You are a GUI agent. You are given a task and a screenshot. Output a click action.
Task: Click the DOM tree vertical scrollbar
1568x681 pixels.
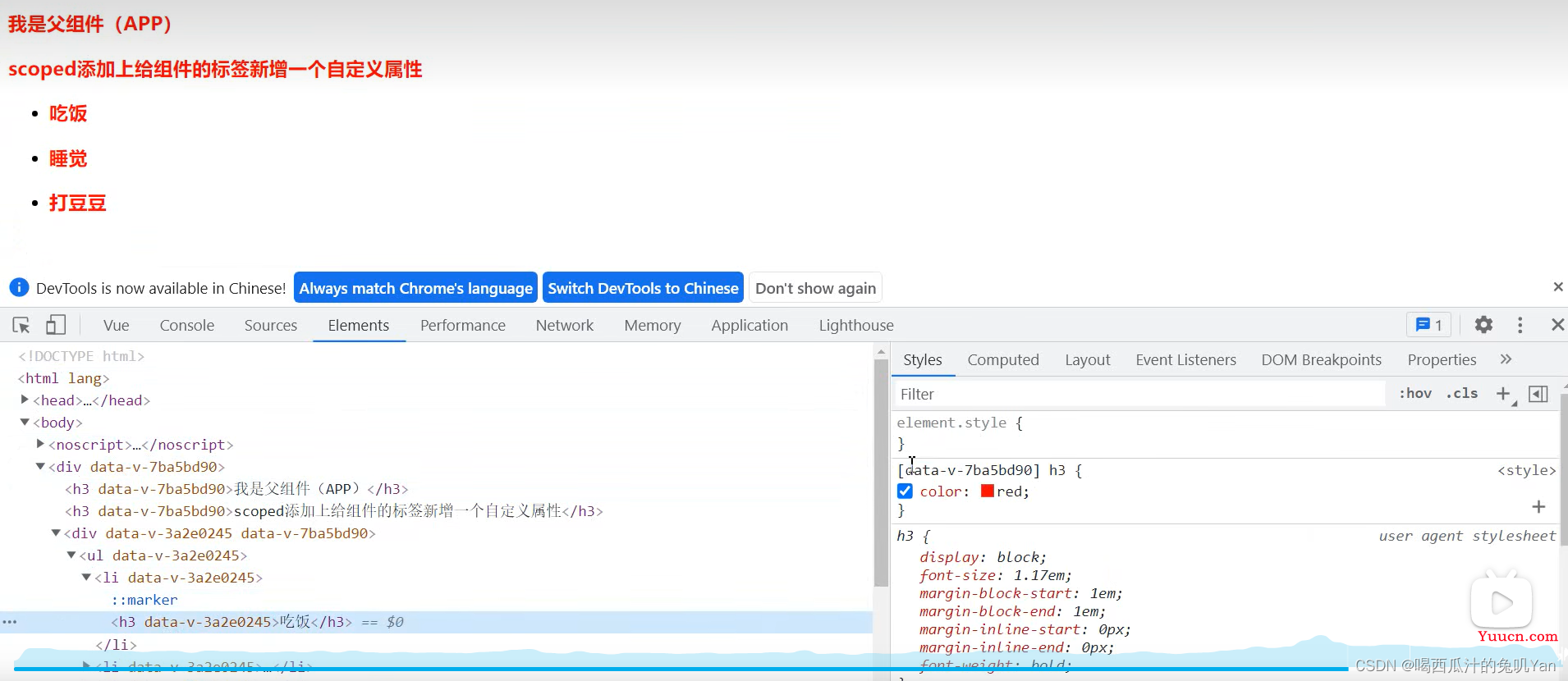point(881,472)
